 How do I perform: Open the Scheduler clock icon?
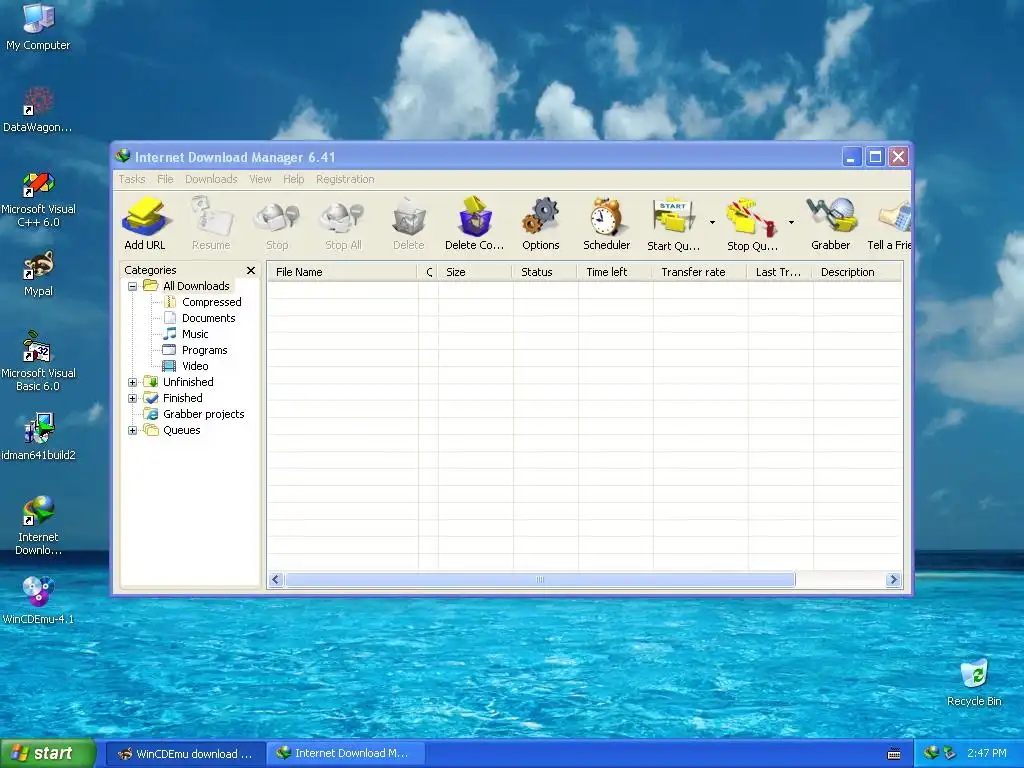[x=607, y=223]
